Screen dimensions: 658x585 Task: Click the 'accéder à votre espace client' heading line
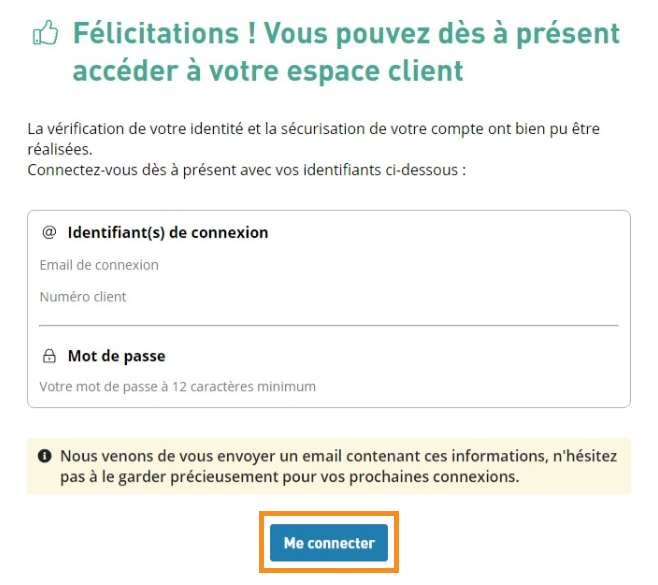pos(268,71)
